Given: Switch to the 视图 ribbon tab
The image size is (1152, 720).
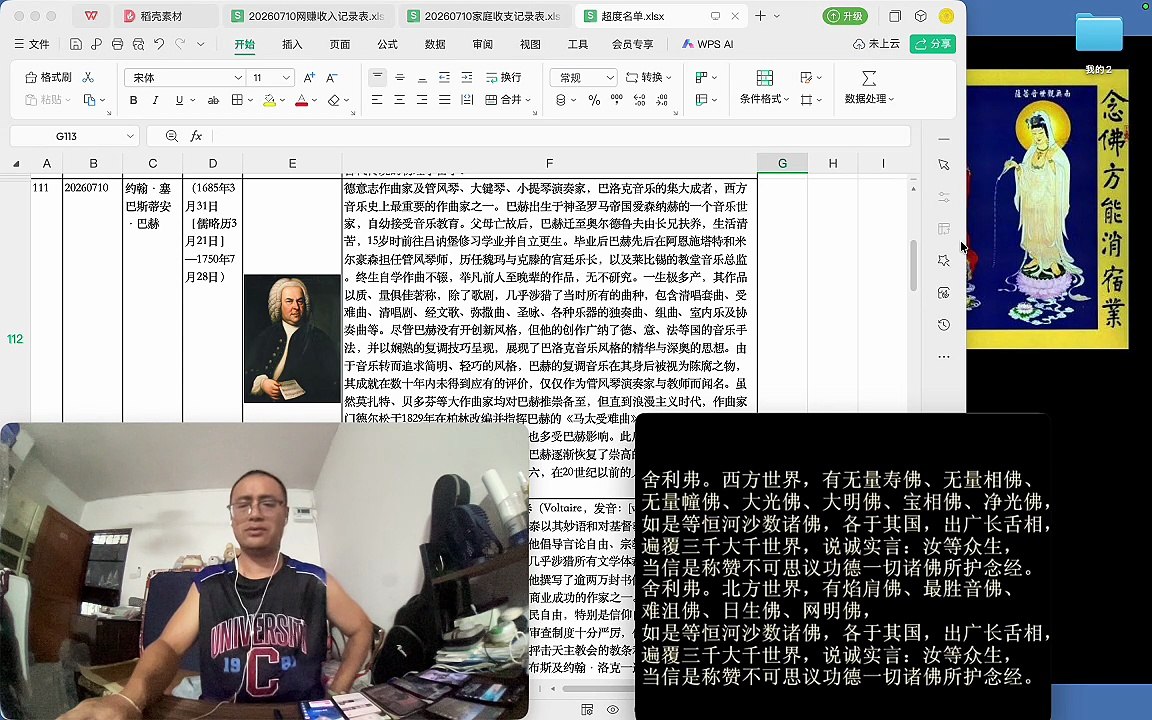Looking at the screenshot, I should point(530,44).
